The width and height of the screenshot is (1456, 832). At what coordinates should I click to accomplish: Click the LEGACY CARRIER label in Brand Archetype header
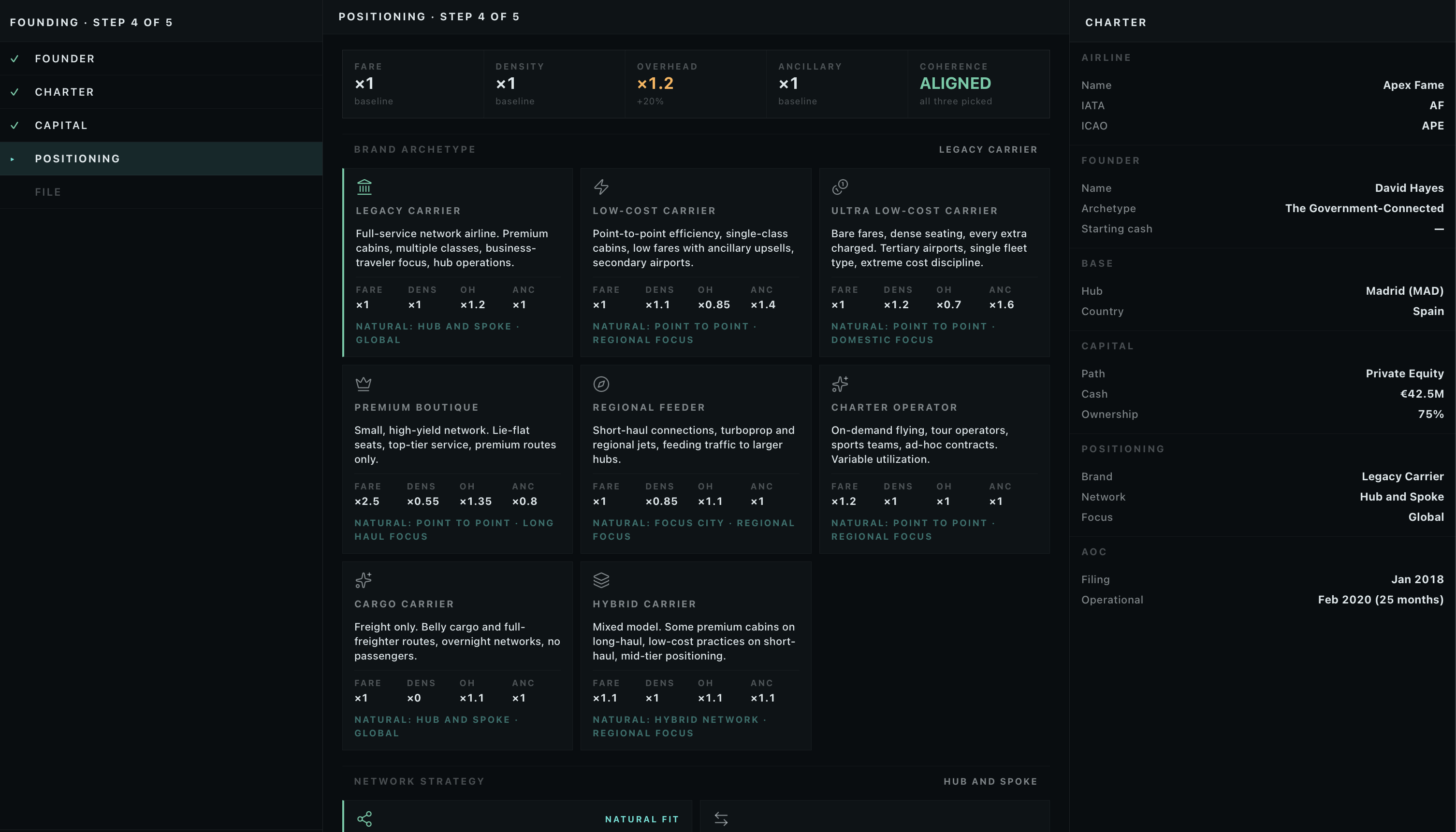(988, 149)
